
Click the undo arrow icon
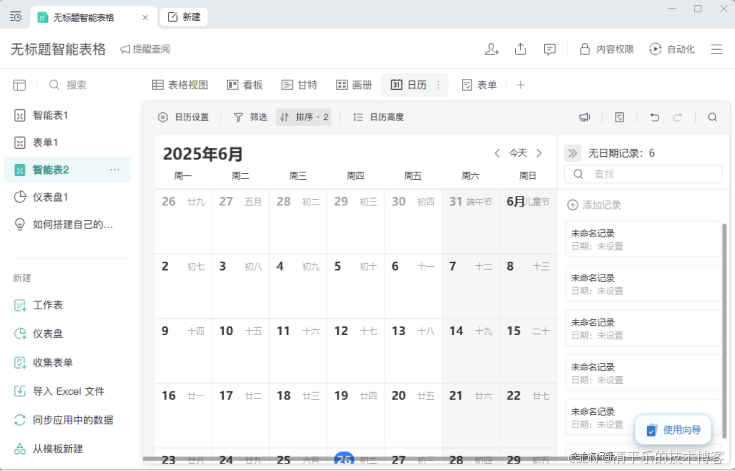click(x=654, y=117)
